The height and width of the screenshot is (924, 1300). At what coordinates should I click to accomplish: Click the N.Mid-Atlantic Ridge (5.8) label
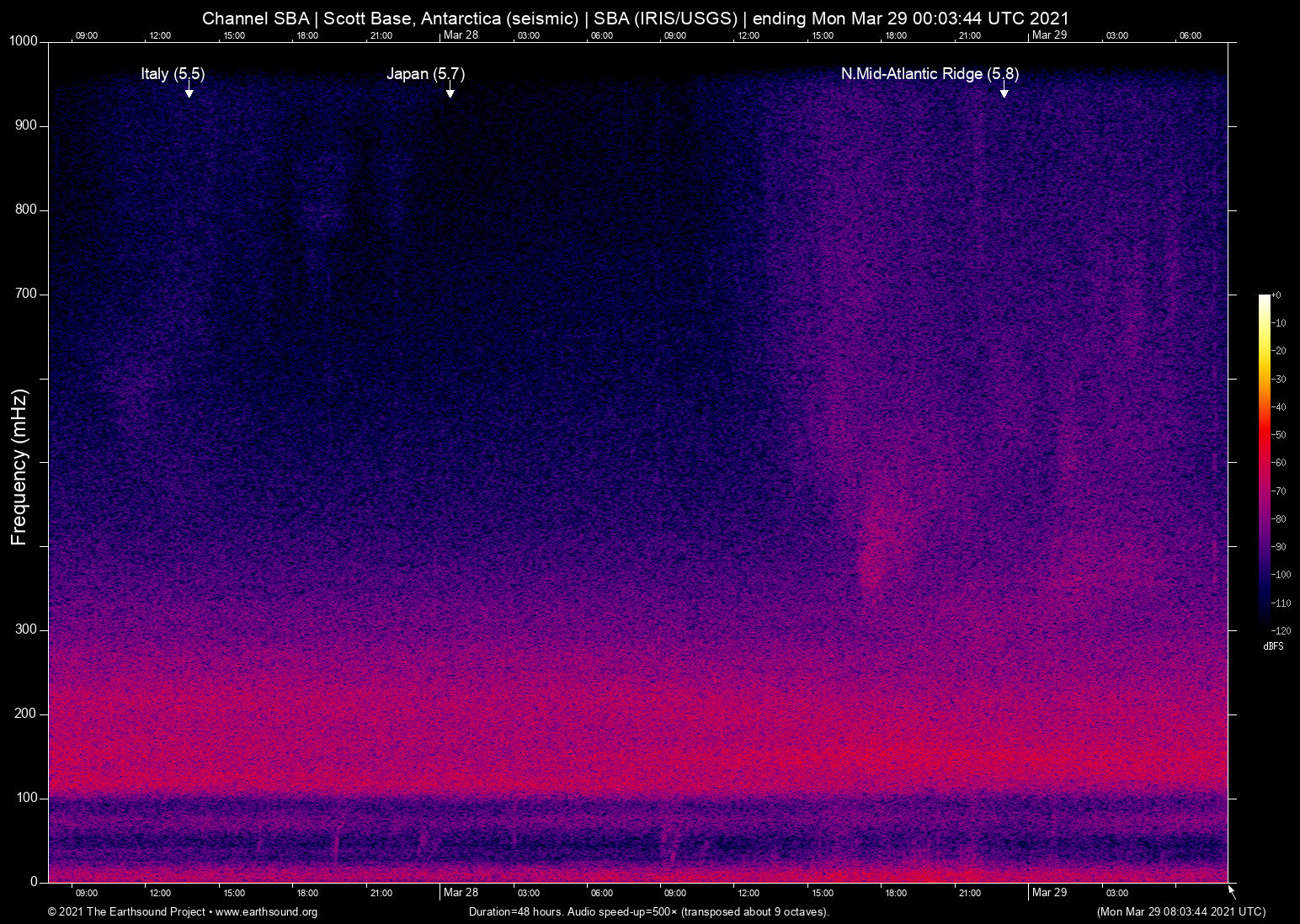coord(930,74)
